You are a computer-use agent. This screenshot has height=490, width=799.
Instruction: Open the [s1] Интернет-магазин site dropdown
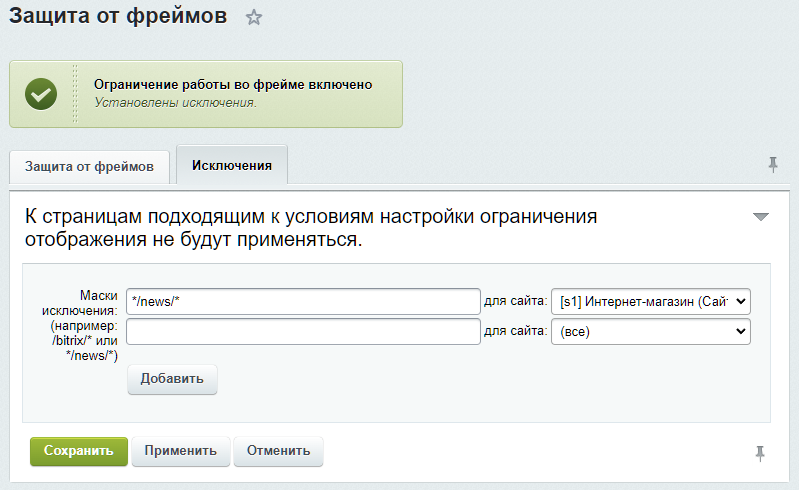(x=650, y=301)
